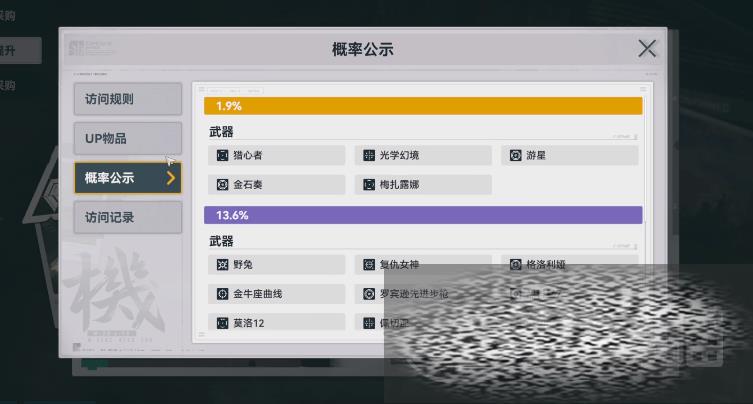Close the 概率公示 dialog

(x=647, y=49)
